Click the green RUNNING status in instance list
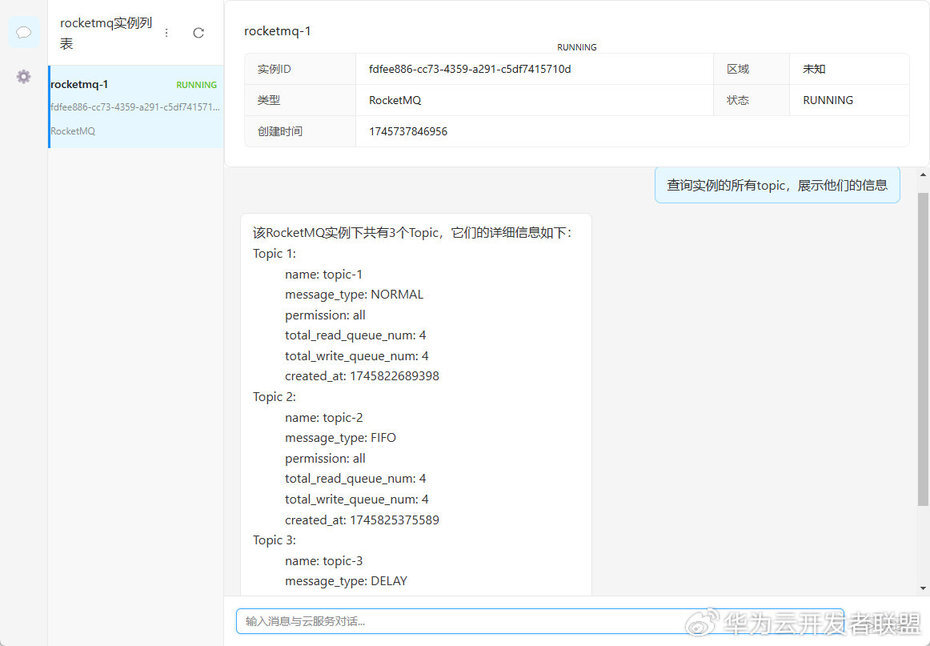The height and width of the screenshot is (646, 930). click(196, 85)
